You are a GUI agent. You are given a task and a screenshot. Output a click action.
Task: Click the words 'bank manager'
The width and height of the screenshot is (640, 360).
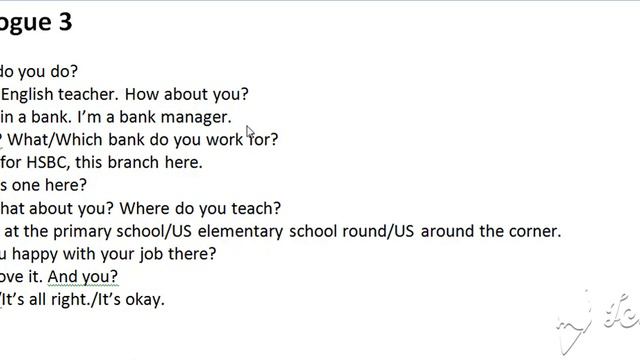click(176, 117)
